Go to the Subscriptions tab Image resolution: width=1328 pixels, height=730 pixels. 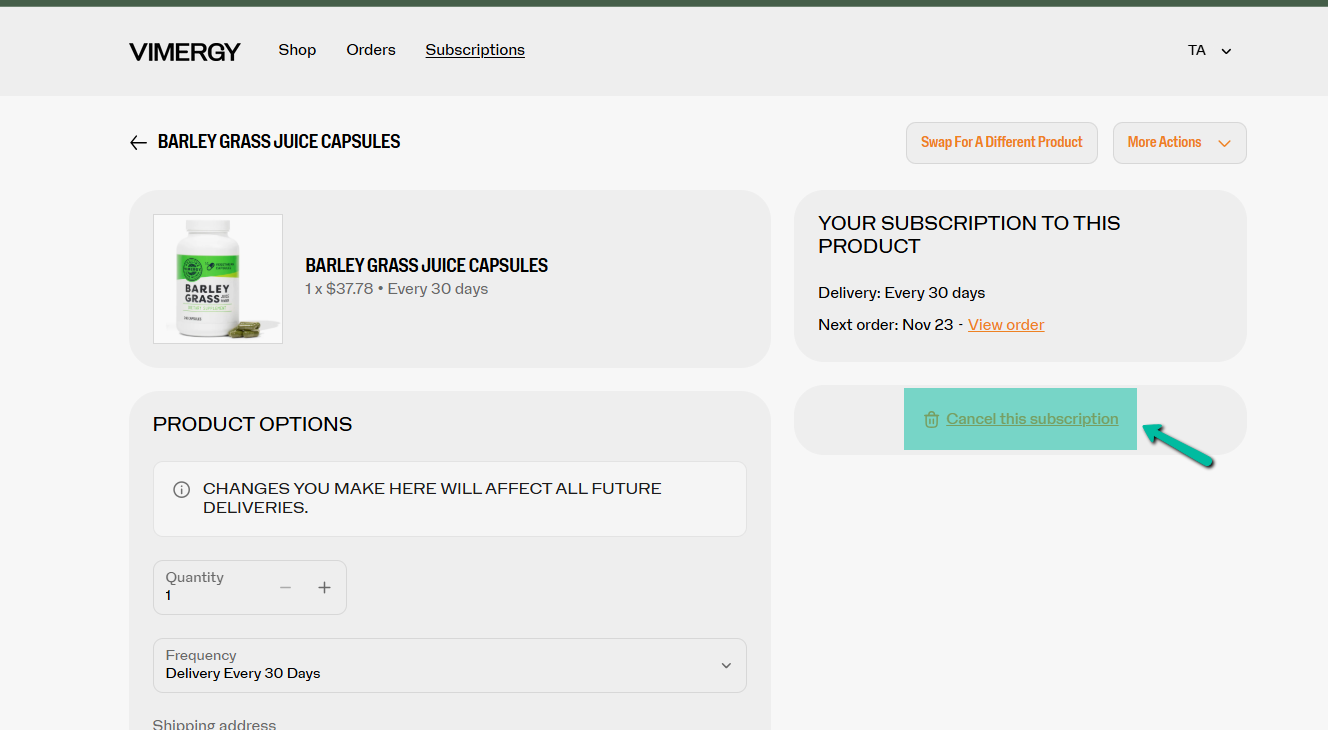coord(475,50)
